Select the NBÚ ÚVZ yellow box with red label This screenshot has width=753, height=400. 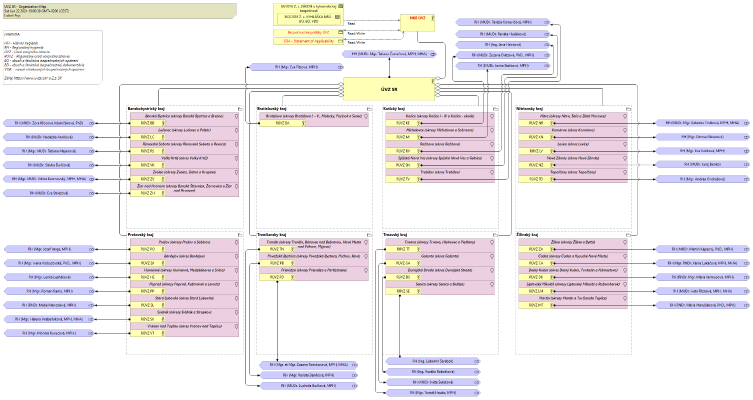click(417, 23)
